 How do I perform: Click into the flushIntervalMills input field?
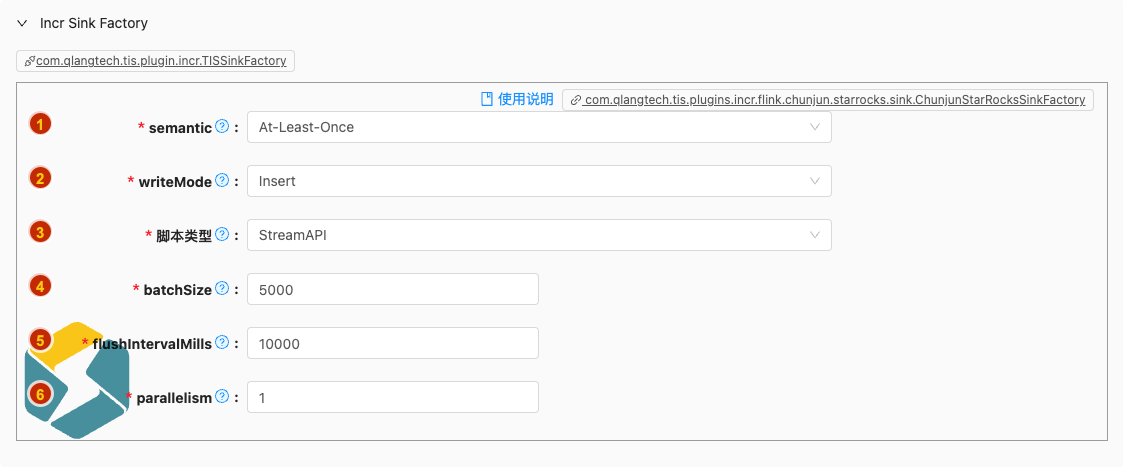pyautogui.click(x=392, y=343)
